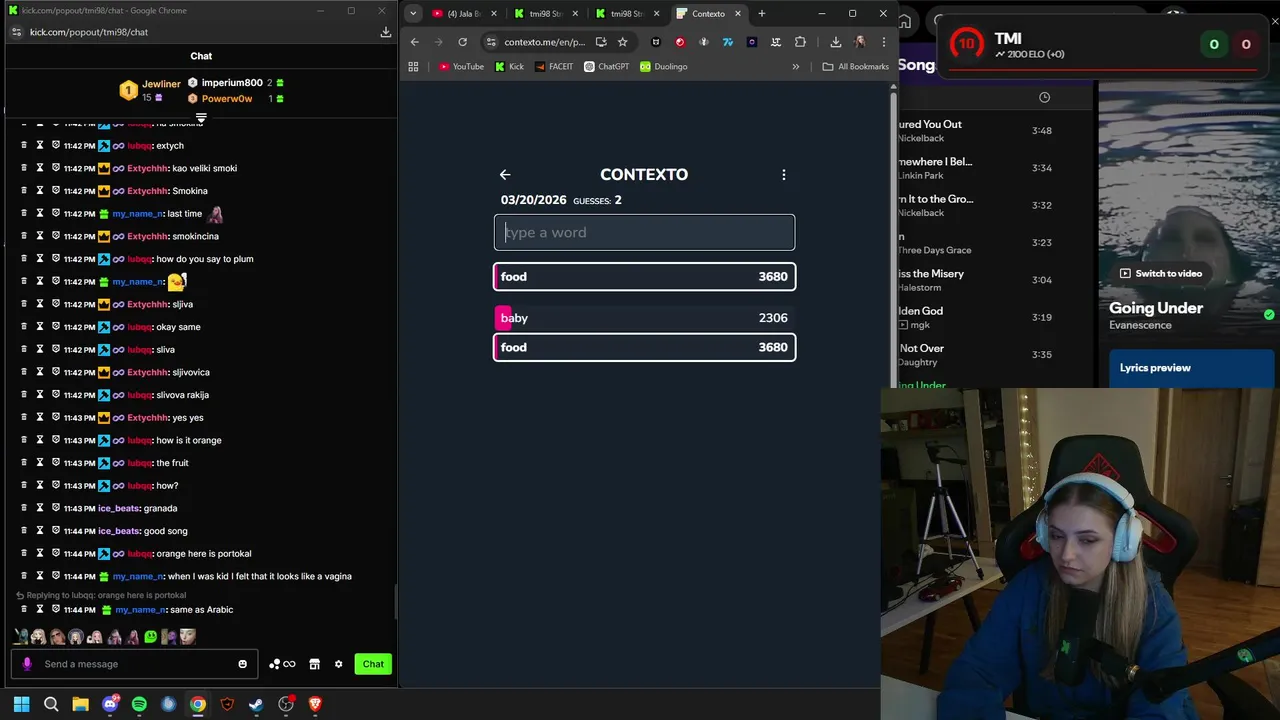Click the red circular extension icon
The image size is (1280, 720).
click(x=680, y=42)
